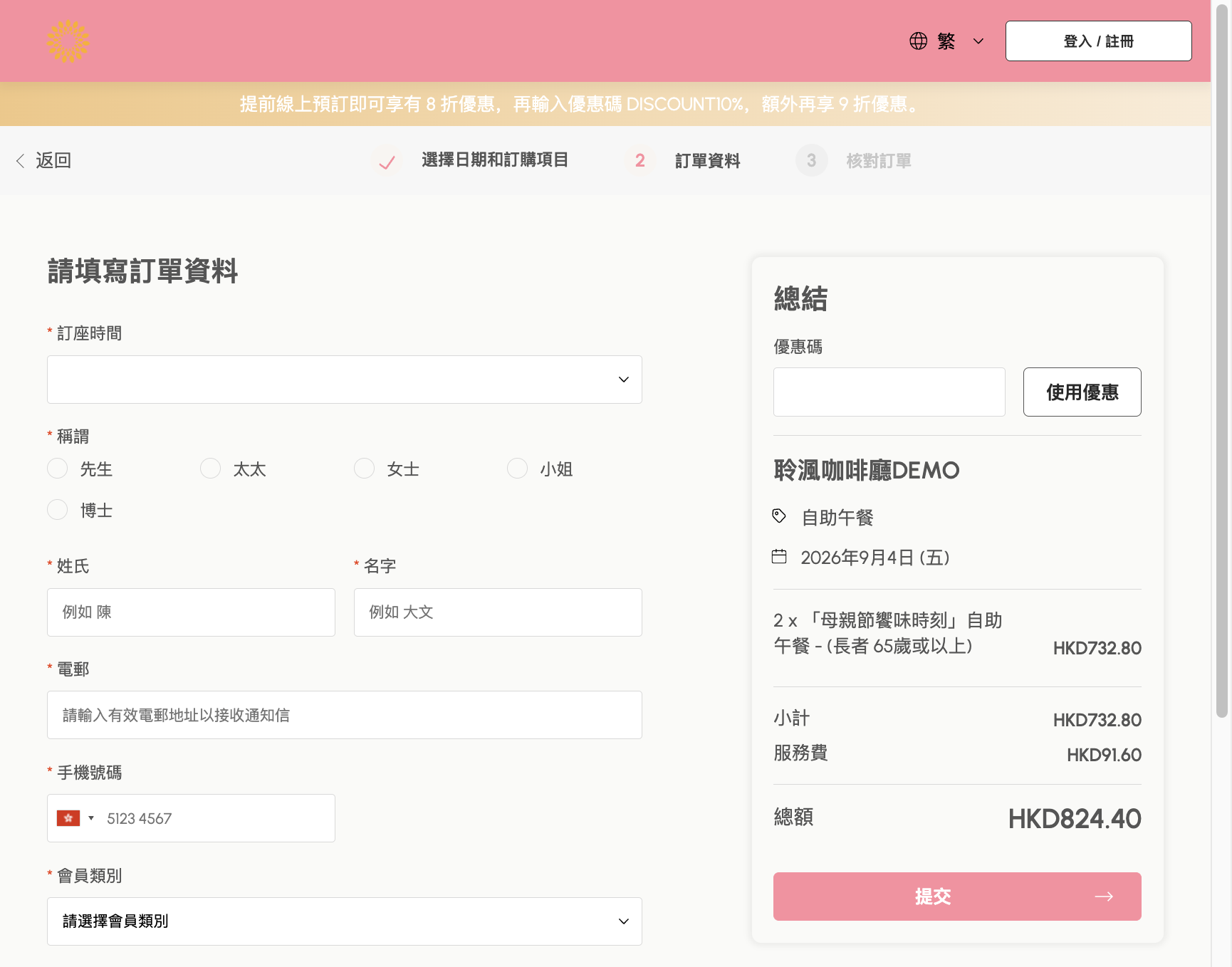Click the step number 3 circle
The image size is (1232, 967).
(x=811, y=161)
